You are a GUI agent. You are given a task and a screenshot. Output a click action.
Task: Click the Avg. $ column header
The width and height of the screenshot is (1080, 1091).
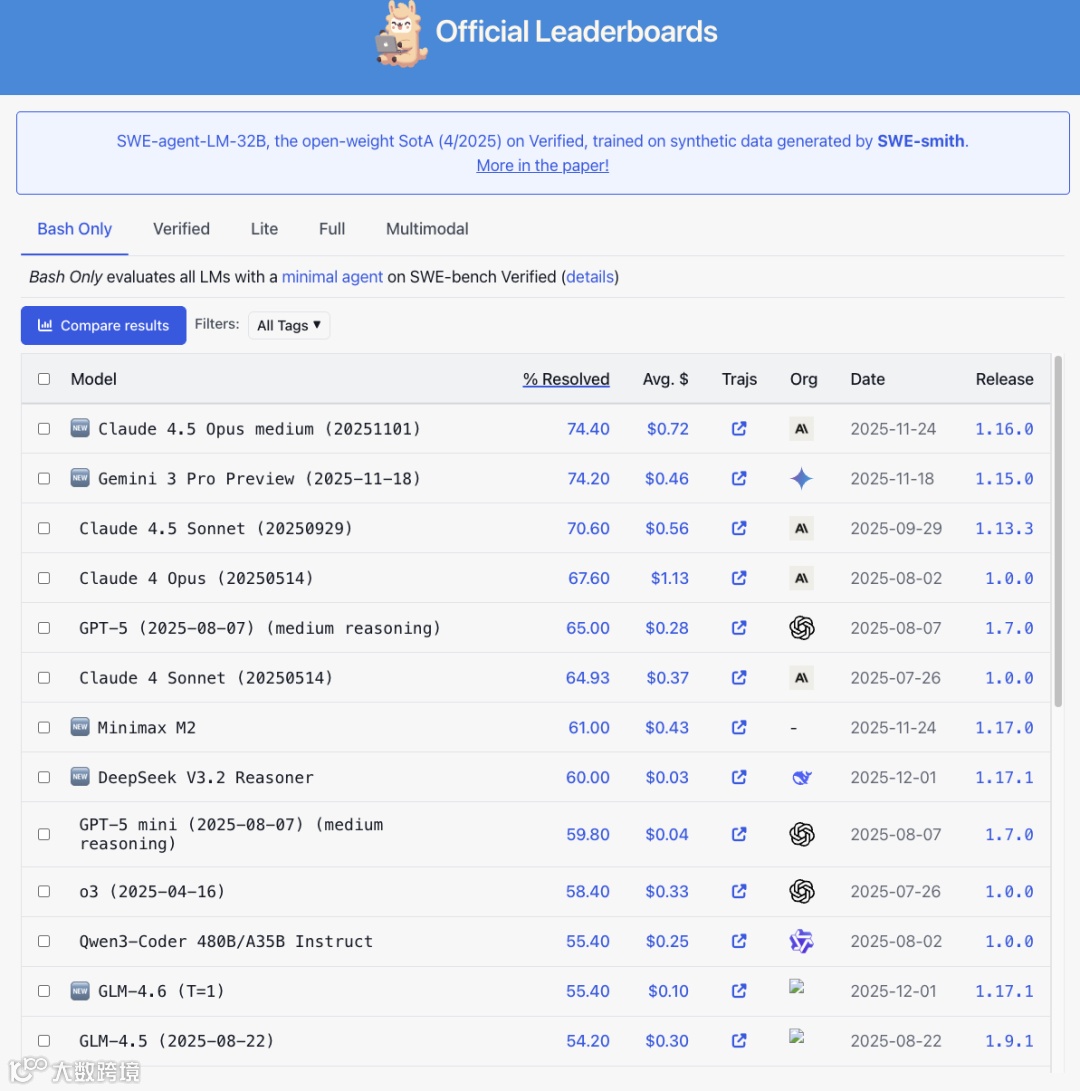(x=665, y=379)
